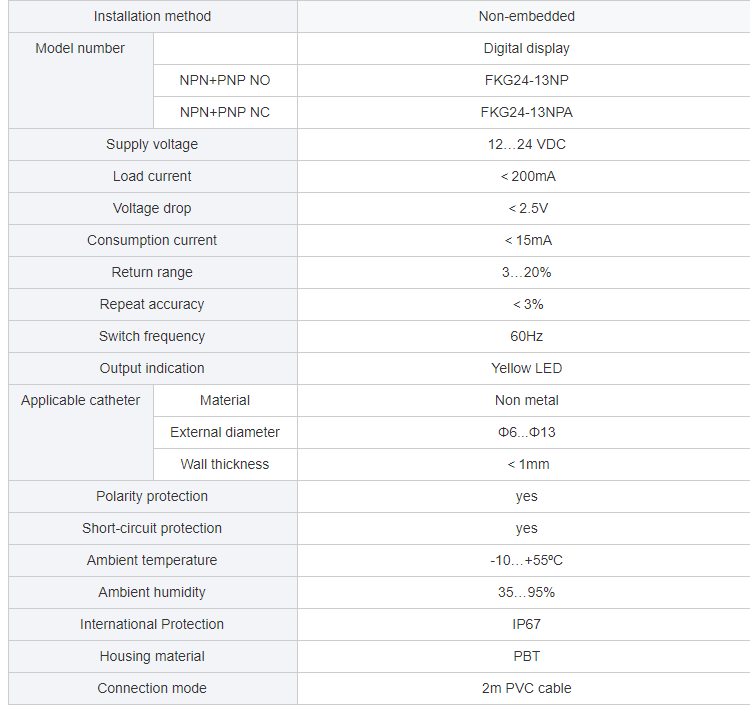Click the Switch frequency 60Hz value
The image size is (750, 705).
click(x=526, y=336)
